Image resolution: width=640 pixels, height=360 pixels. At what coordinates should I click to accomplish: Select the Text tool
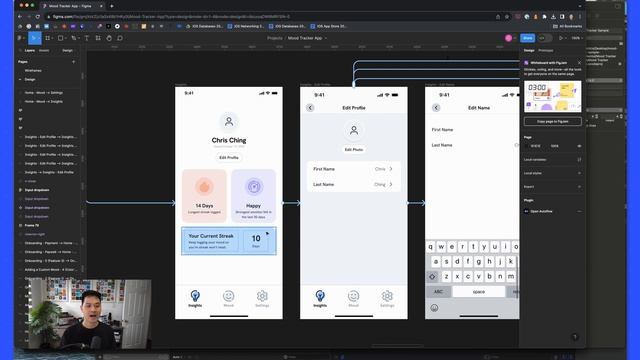point(87,38)
